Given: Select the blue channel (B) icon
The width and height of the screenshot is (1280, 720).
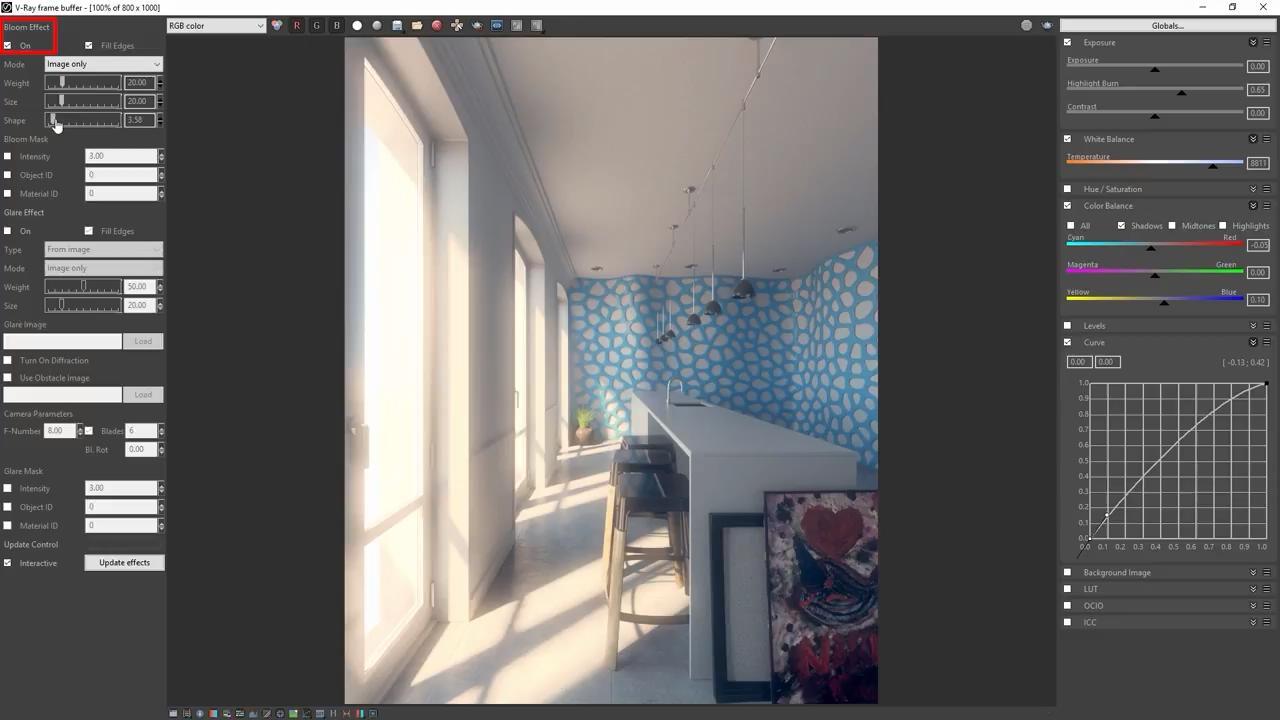Looking at the screenshot, I should [336, 25].
